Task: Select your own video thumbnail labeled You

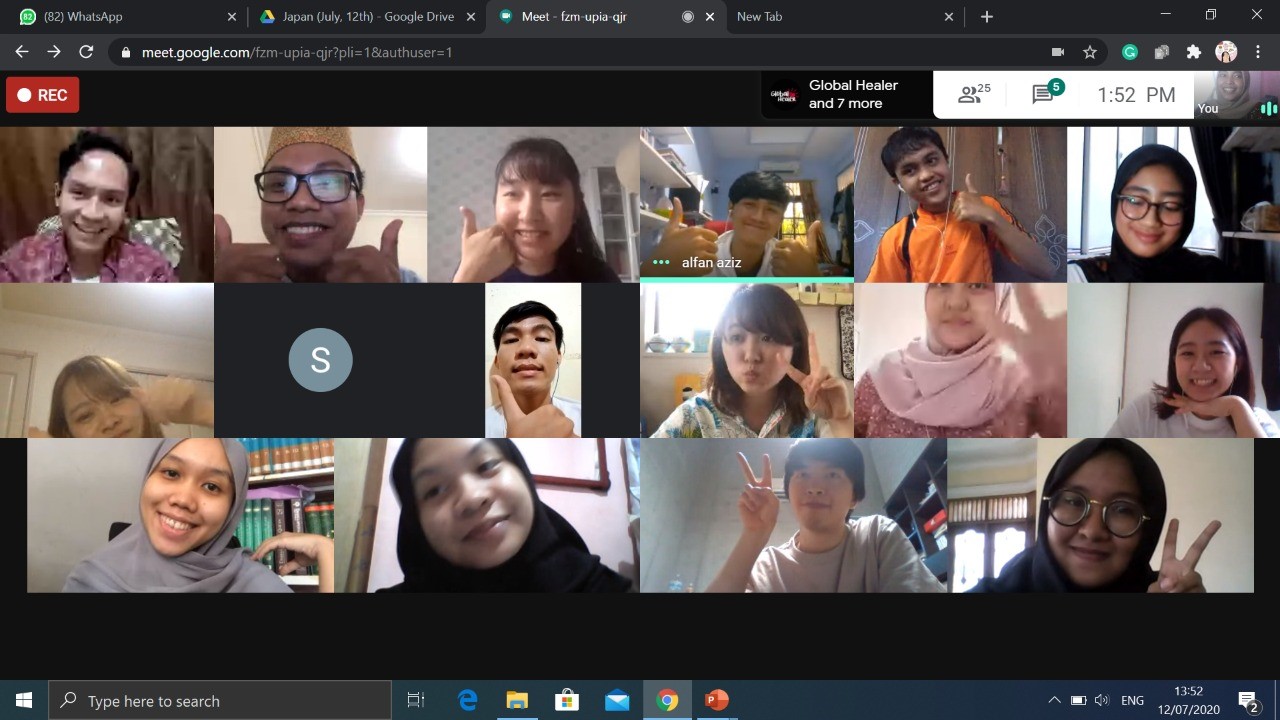Action: [1237, 95]
